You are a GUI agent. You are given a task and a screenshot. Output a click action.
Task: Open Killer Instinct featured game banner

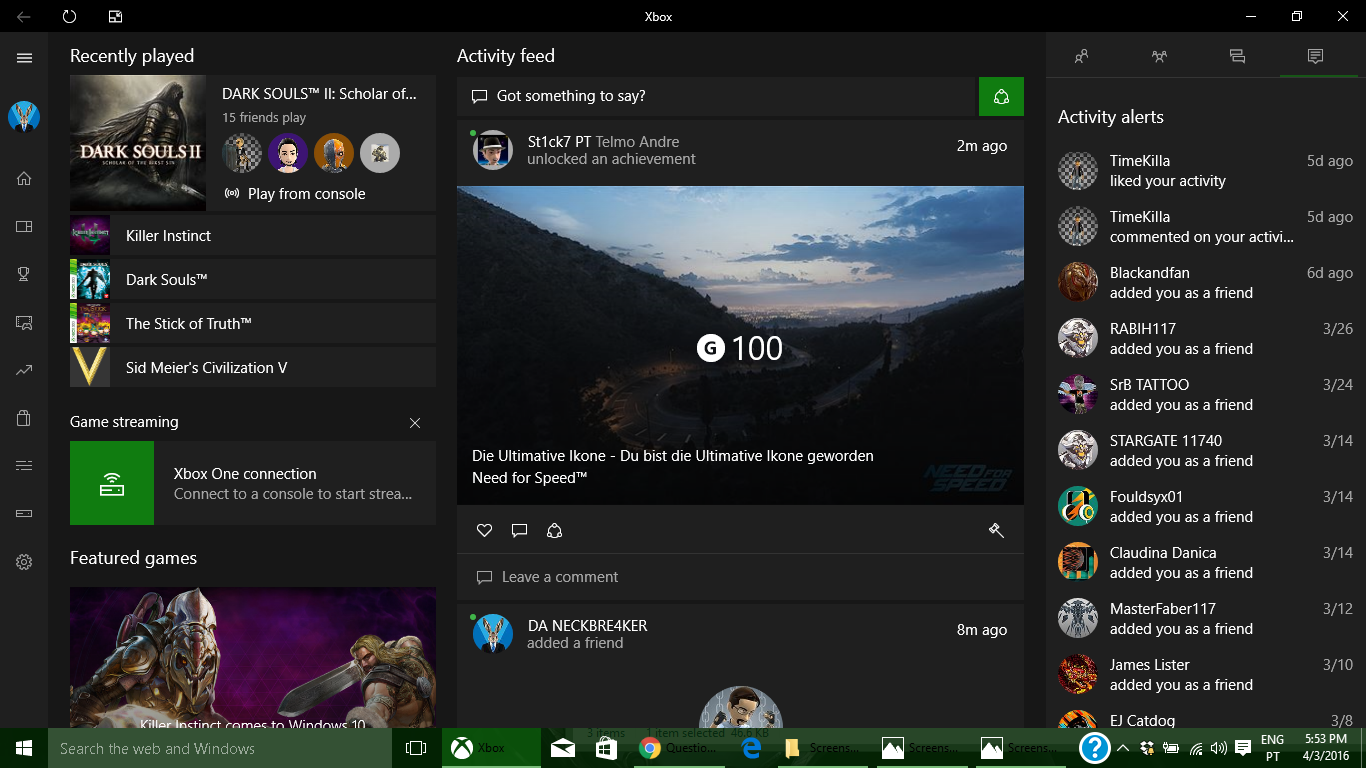point(253,657)
